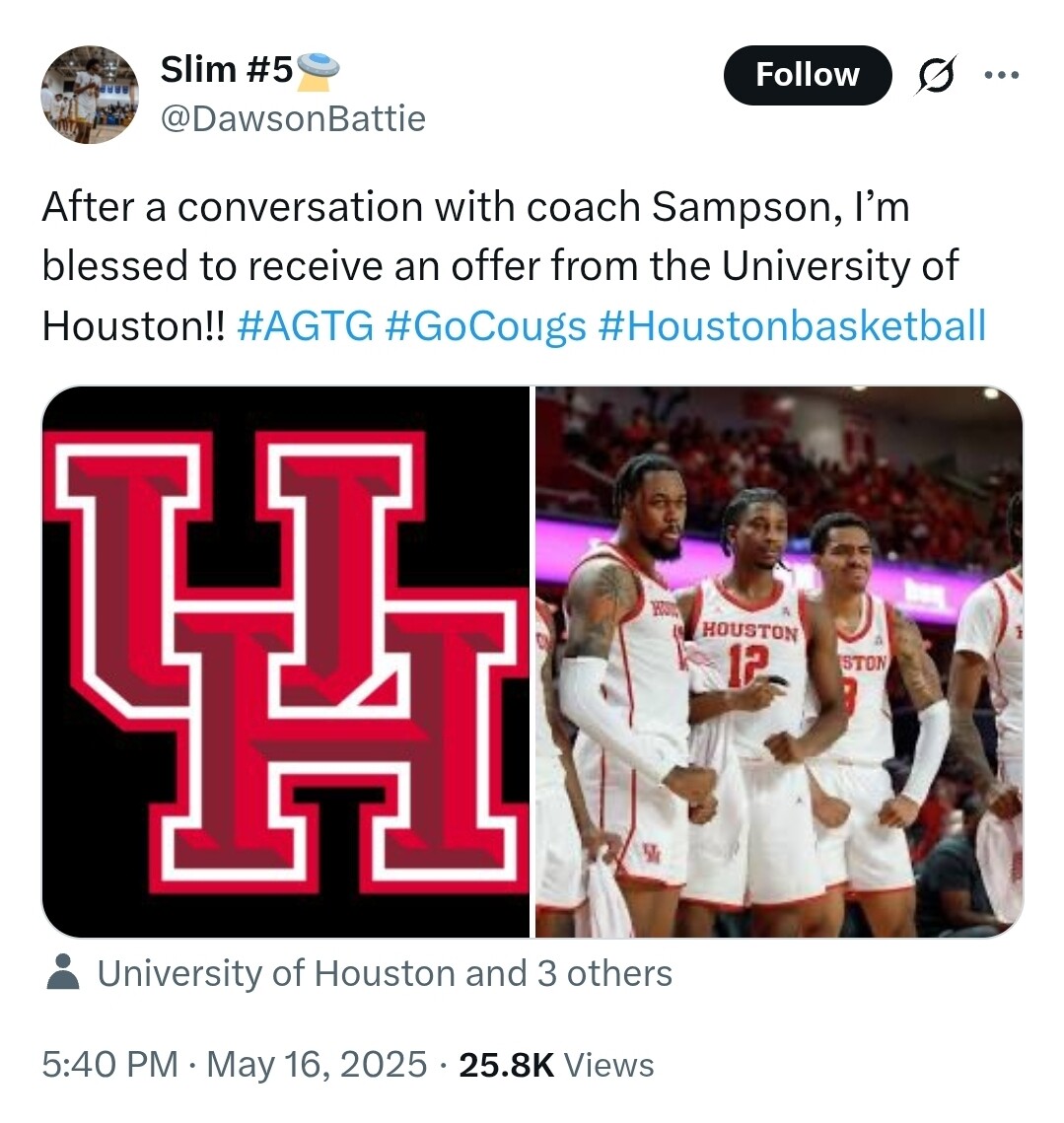
Task: Click the Slim #5 display name
Action: 227,70
